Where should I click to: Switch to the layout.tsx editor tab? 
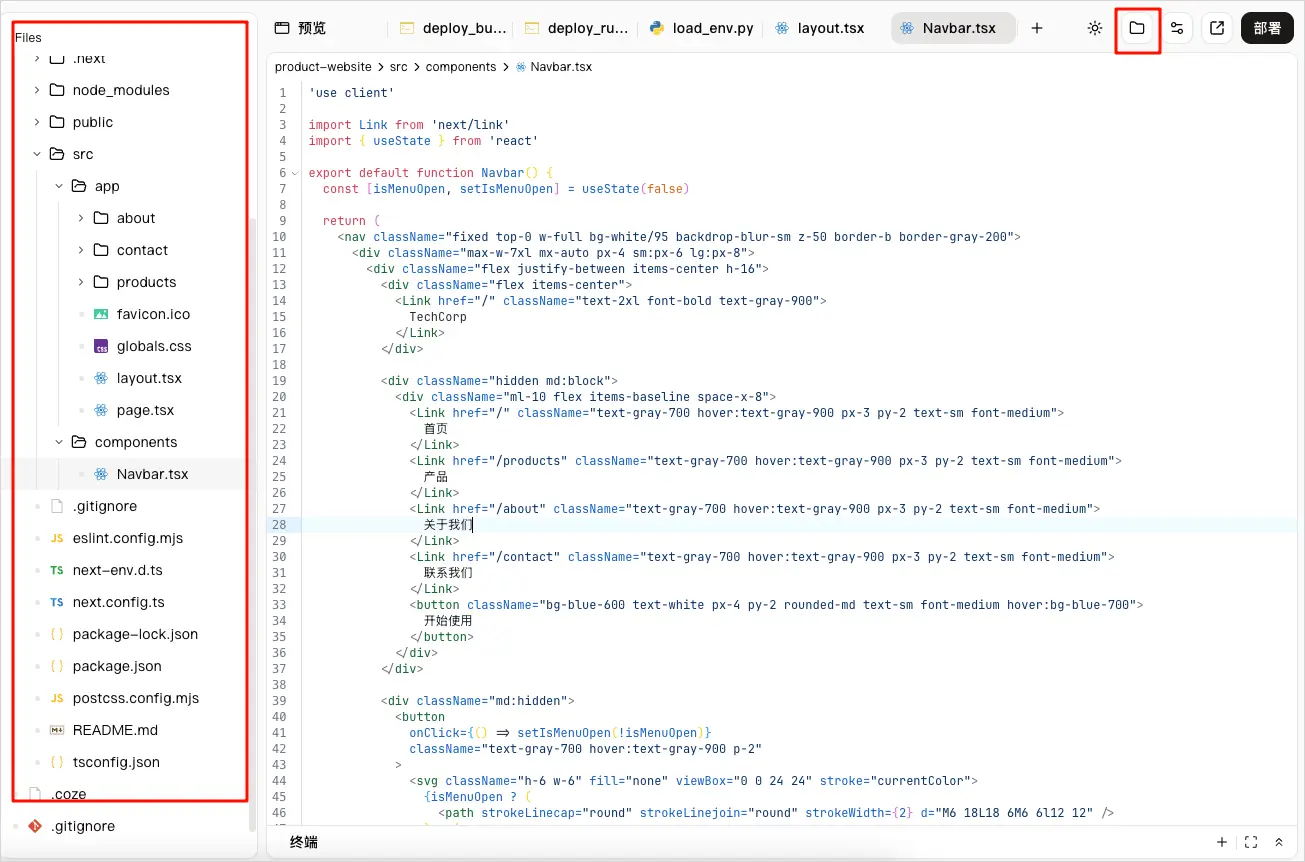pyautogui.click(x=820, y=28)
